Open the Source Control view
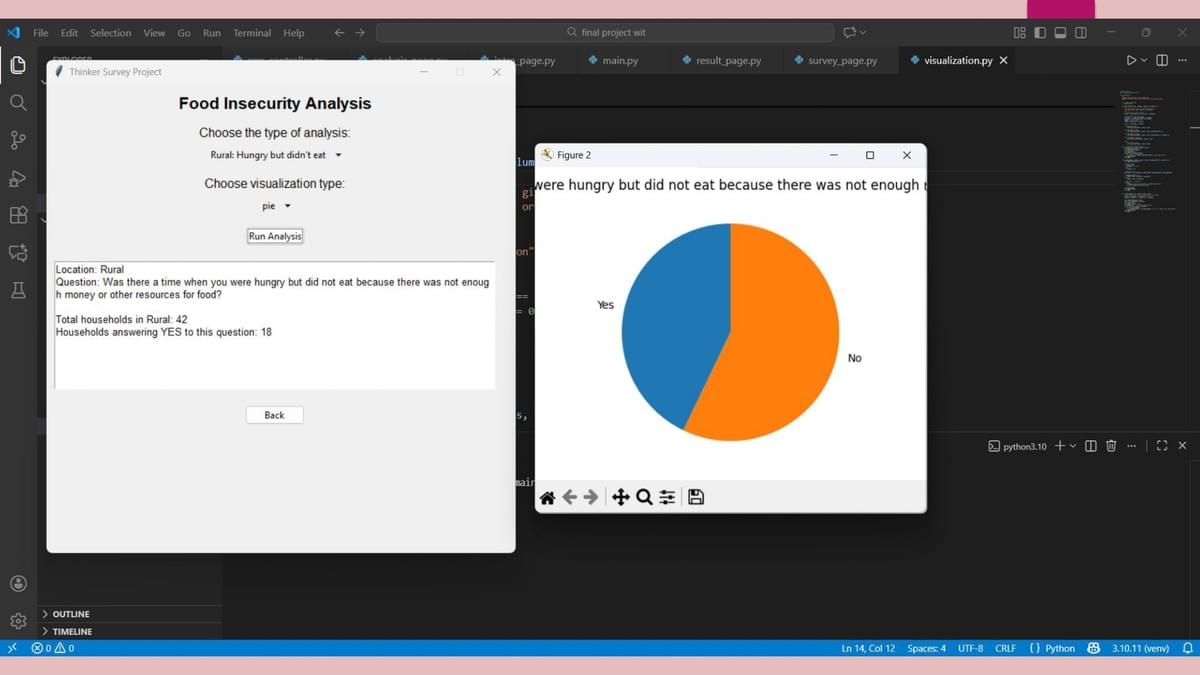The width and height of the screenshot is (1200, 675). pos(18,140)
